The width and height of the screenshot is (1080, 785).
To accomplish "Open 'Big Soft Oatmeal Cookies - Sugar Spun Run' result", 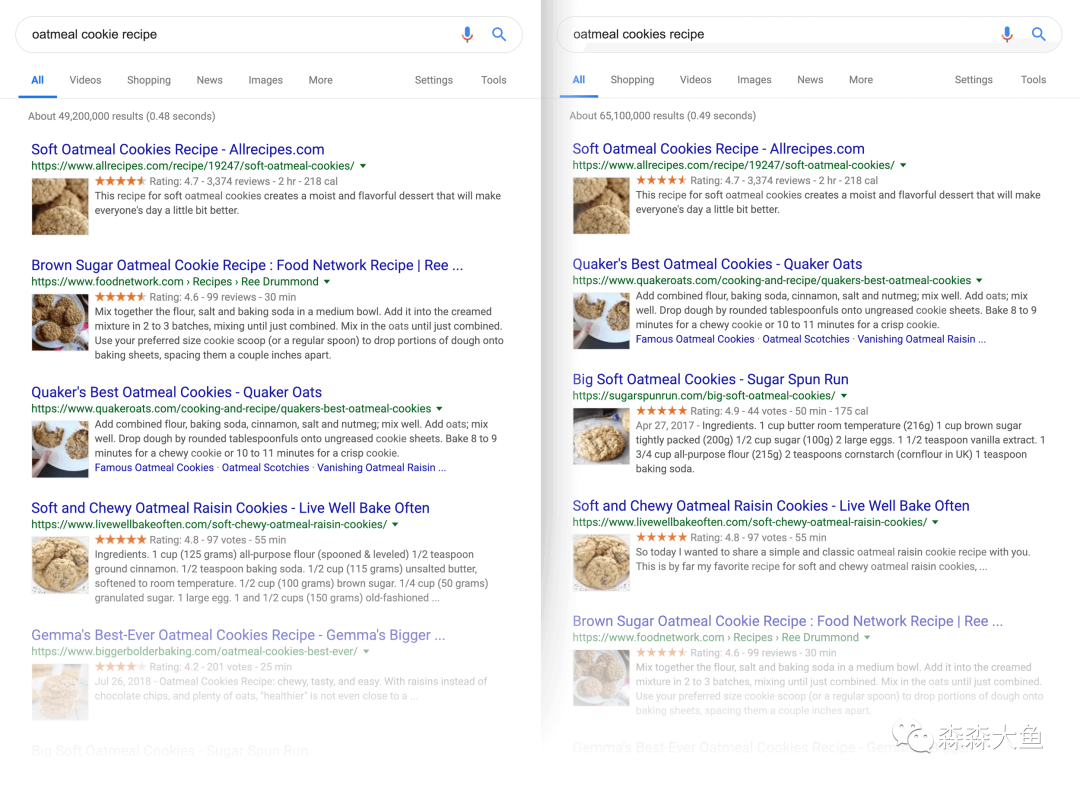I will coord(710,379).
